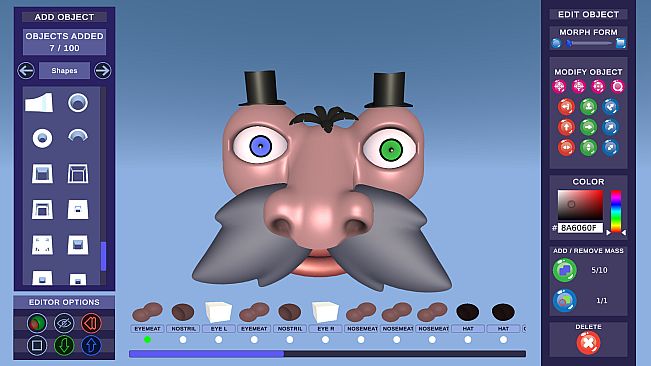Select the EYE R white cube thumbnail
The height and width of the screenshot is (366, 651).
point(326,312)
